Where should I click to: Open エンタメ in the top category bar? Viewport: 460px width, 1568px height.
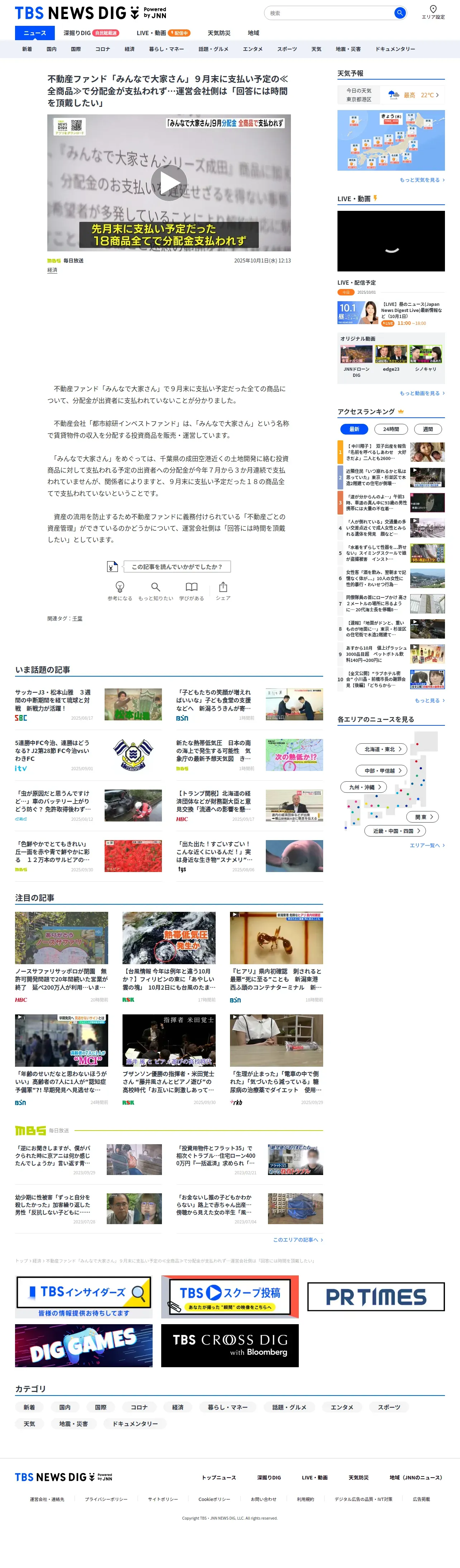click(x=253, y=49)
